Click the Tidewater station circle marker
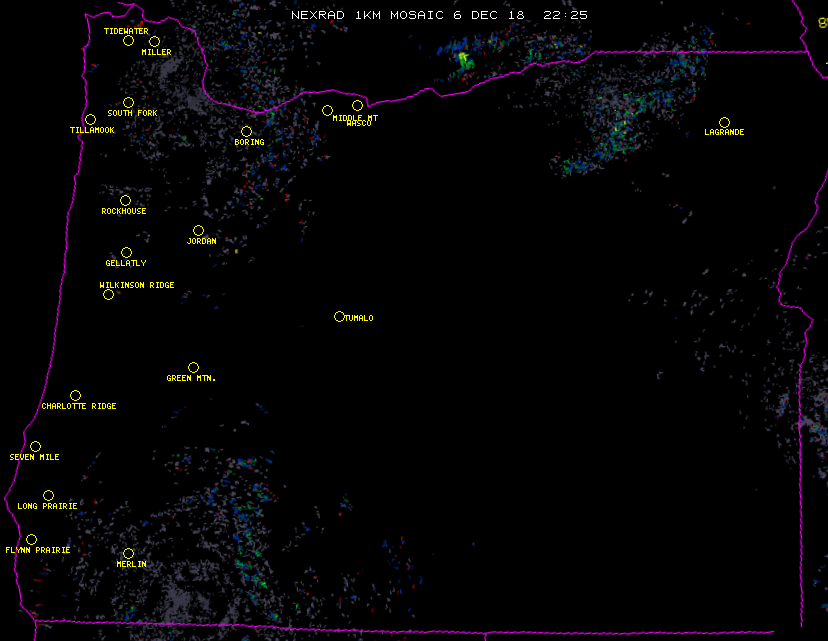Image resolution: width=828 pixels, height=641 pixels. (x=128, y=40)
